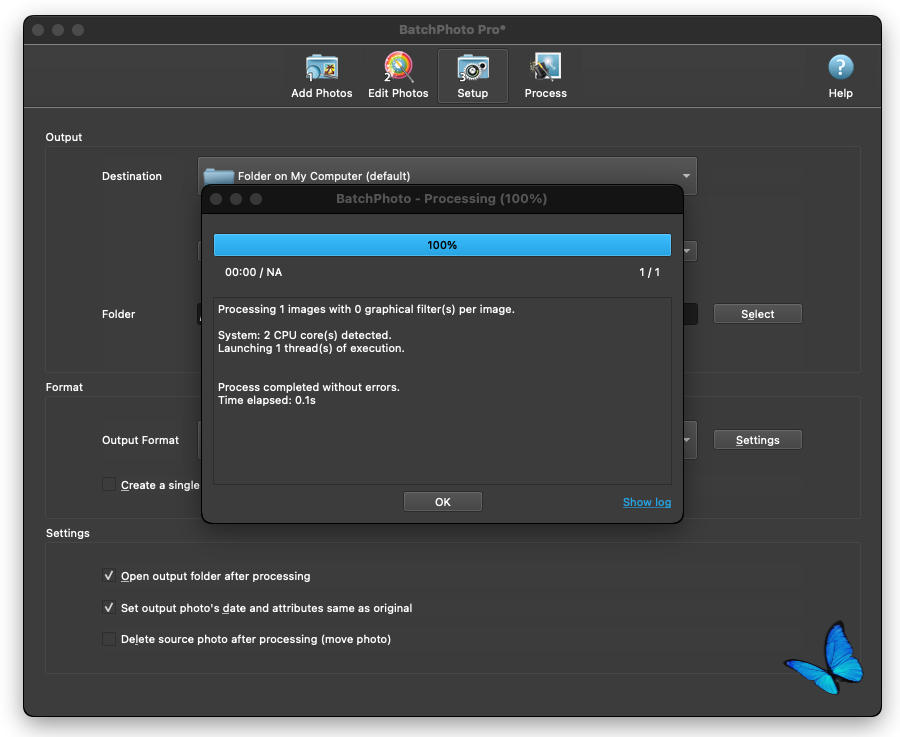Close the BatchPhoto Pro main window
This screenshot has height=737, width=900.
(38, 30)
